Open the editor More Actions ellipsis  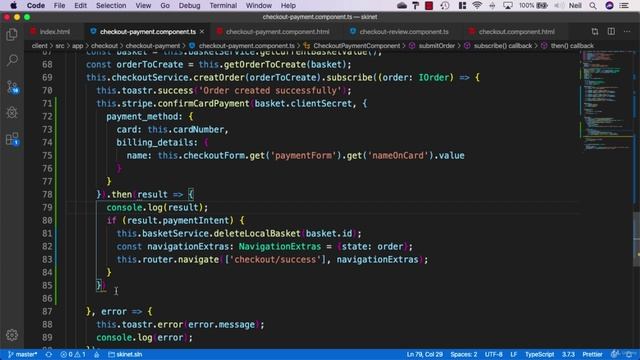click(627, 31)
